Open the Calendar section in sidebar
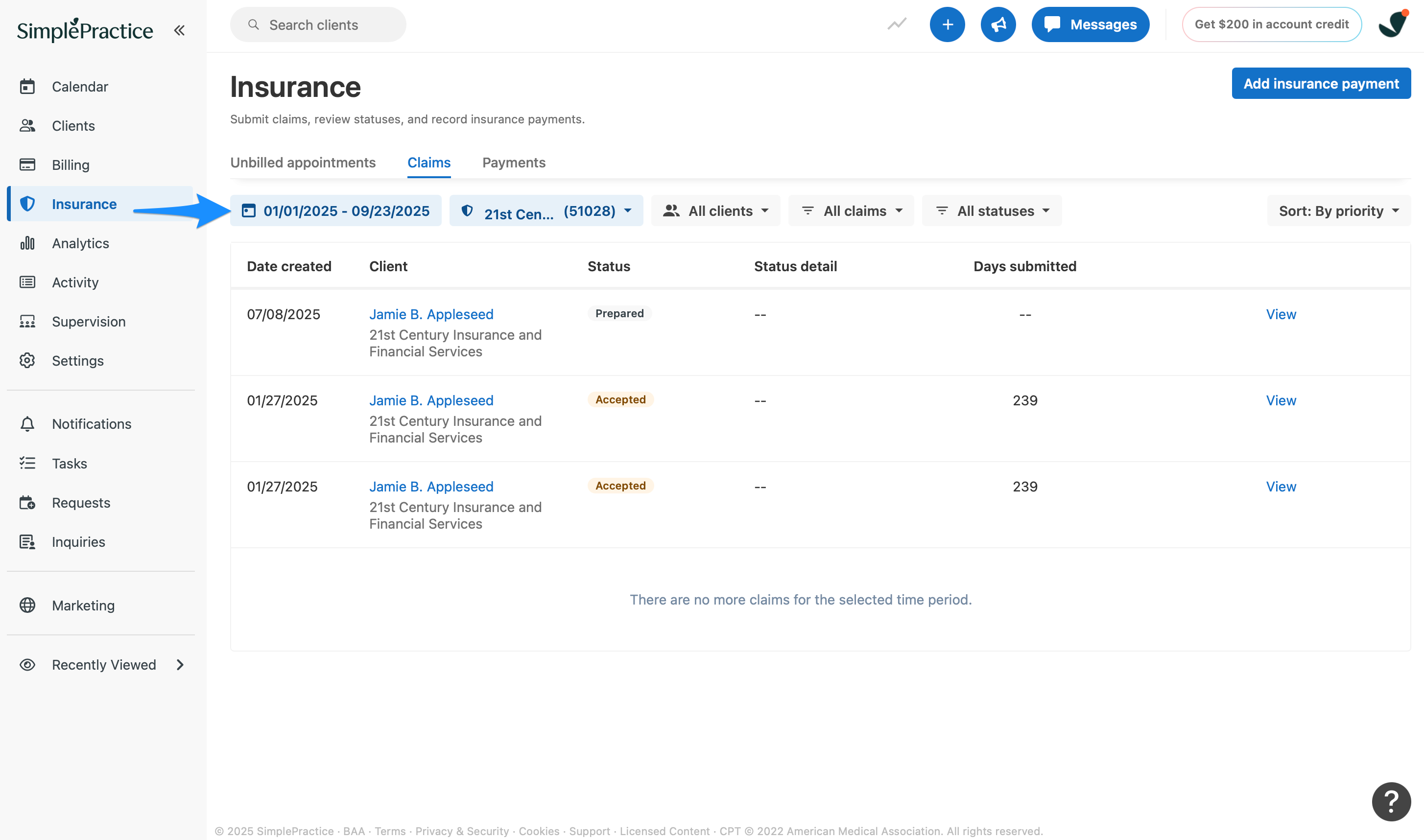 (x=79, y=87)
